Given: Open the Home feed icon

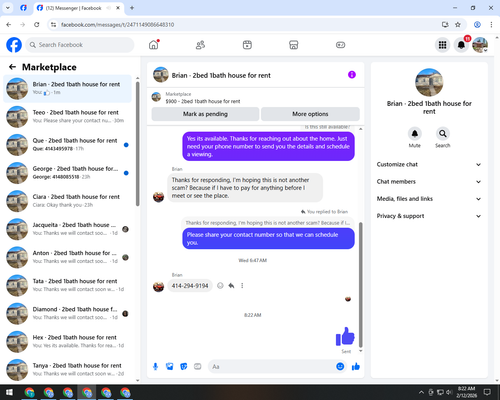Looking at the screenshot, I should point(154,45).
